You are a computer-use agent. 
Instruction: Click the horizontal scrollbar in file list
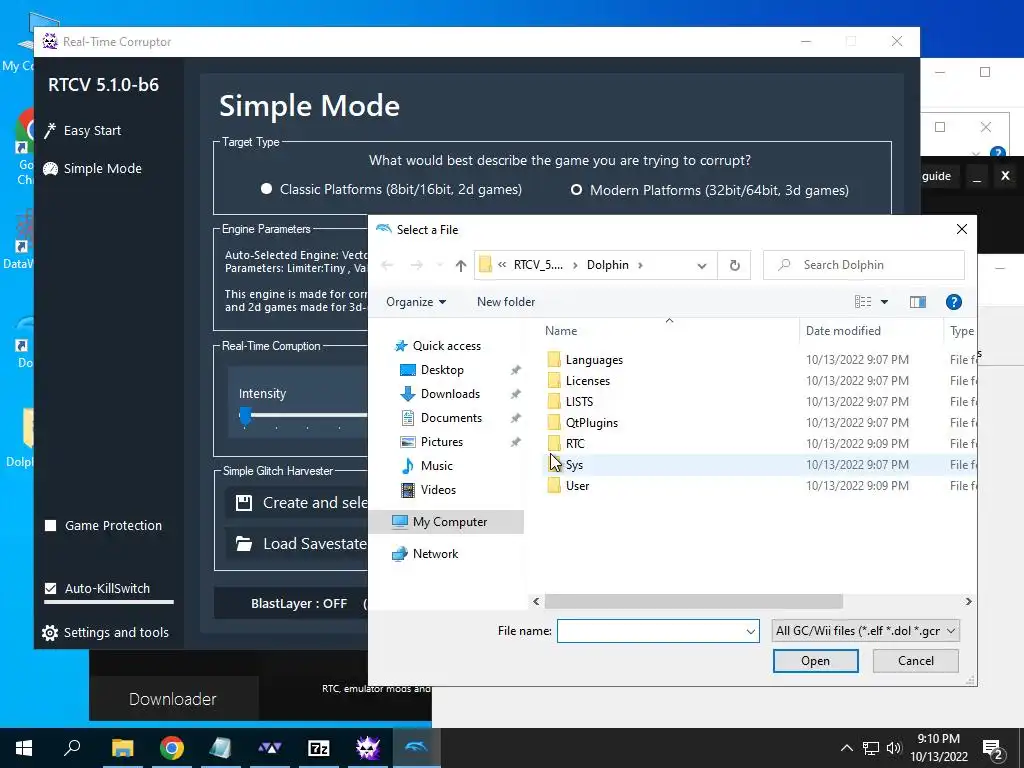tap(693, 601)
